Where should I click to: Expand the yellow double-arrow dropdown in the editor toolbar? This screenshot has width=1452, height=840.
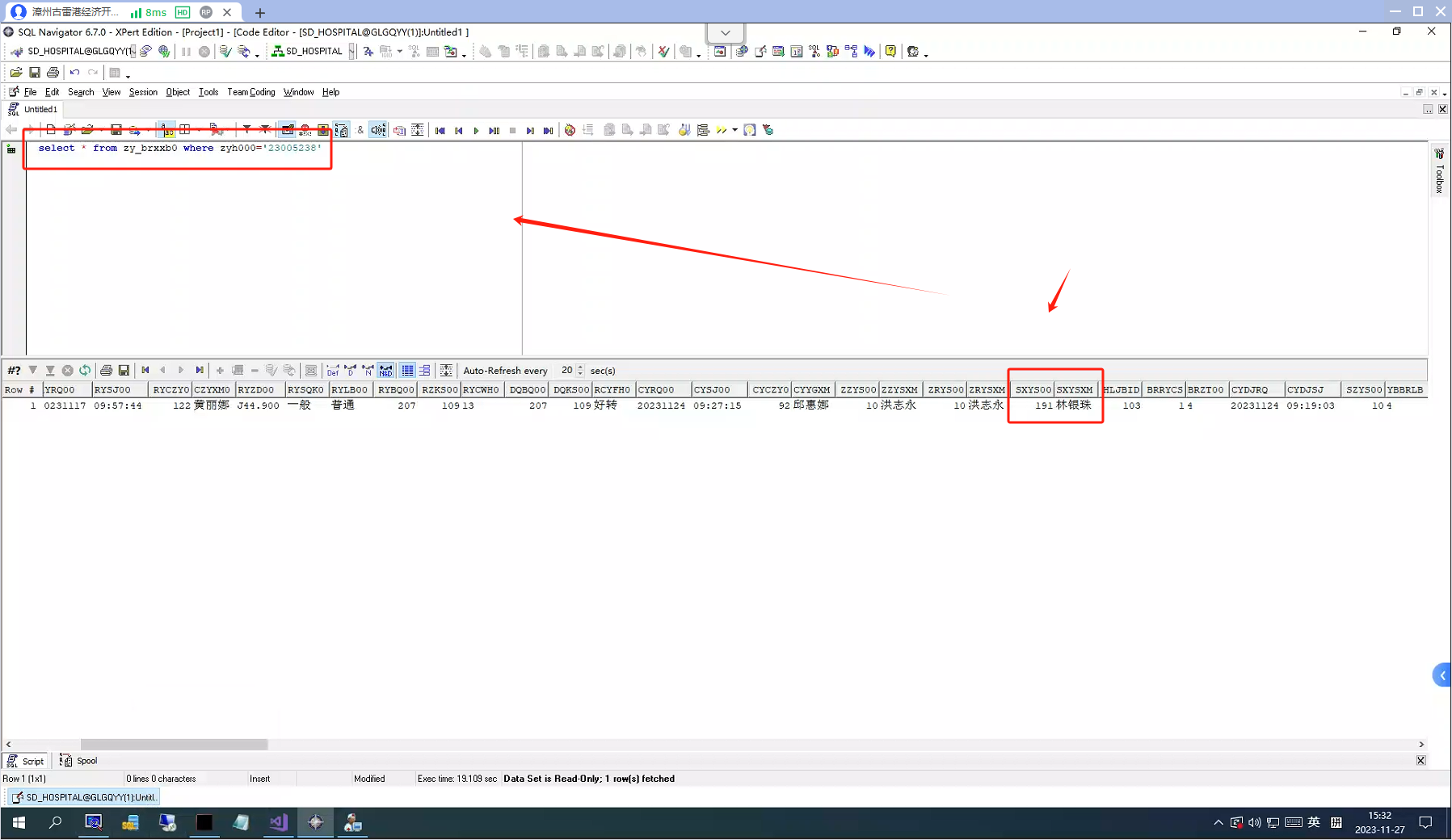(734, 130)
